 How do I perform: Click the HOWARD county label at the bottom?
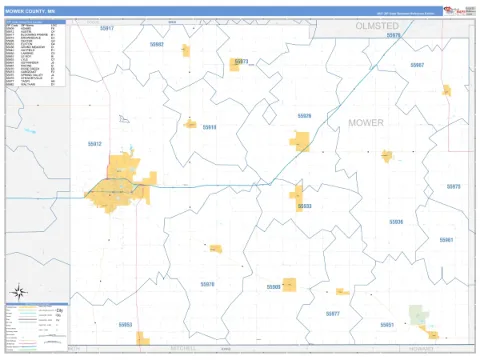[421, 349]
